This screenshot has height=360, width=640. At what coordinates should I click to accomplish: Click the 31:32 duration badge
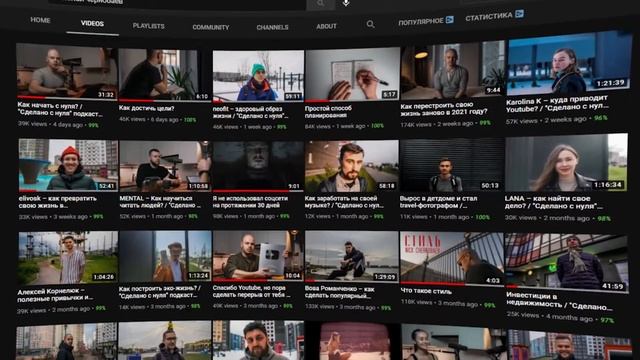pos(105,95)
